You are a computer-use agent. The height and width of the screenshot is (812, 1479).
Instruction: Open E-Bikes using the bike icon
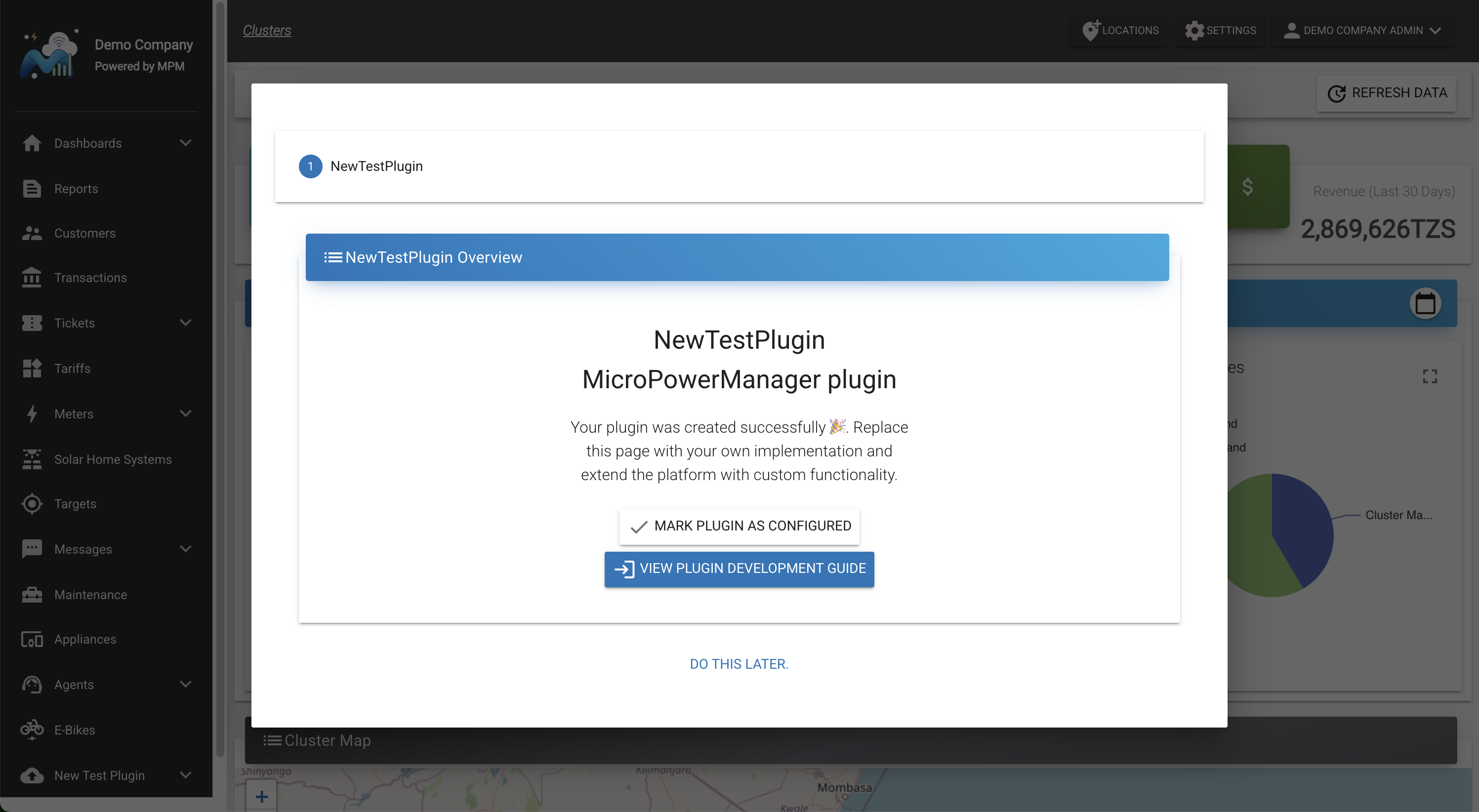32,730
